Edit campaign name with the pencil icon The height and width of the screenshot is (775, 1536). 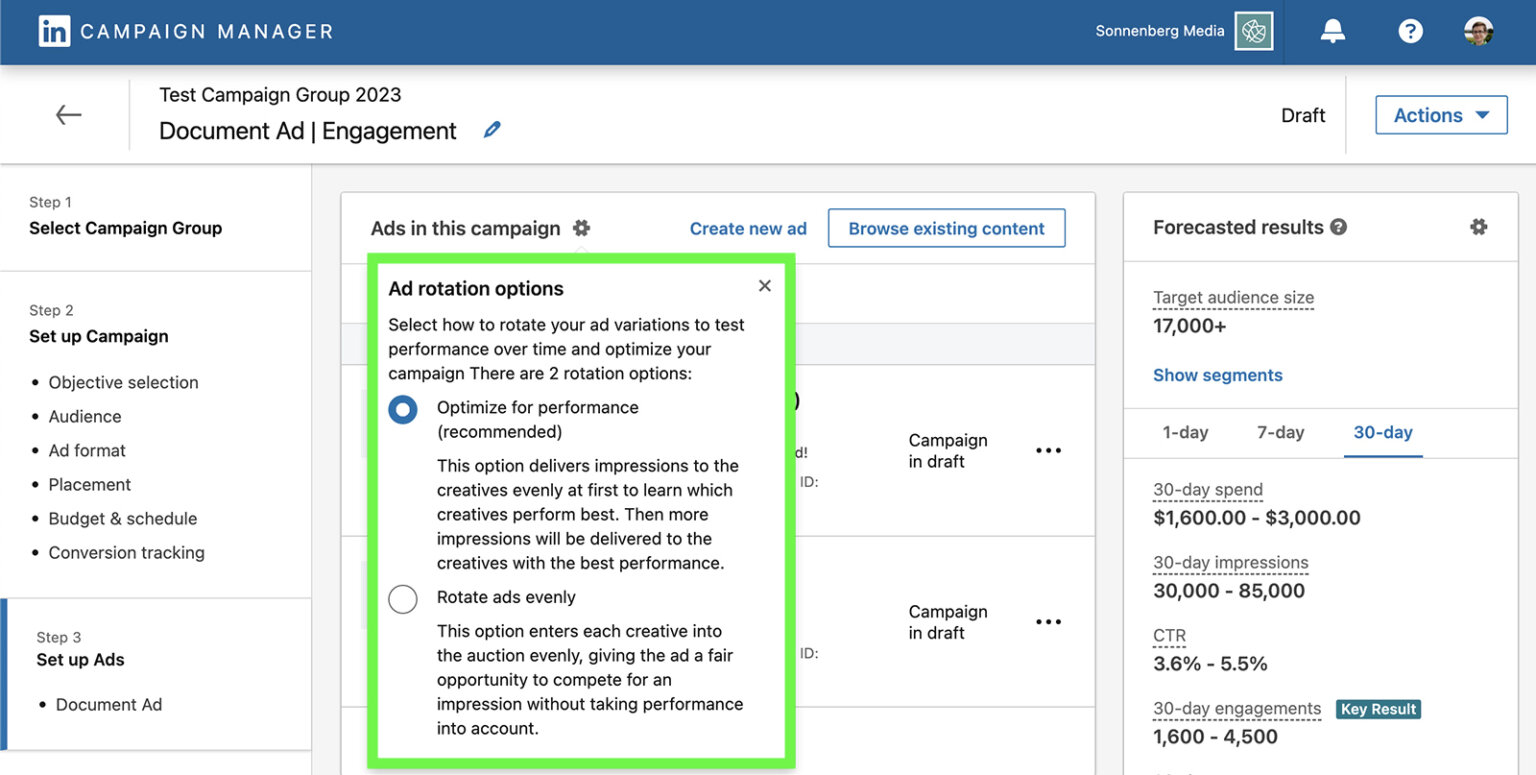coord(491,129)
